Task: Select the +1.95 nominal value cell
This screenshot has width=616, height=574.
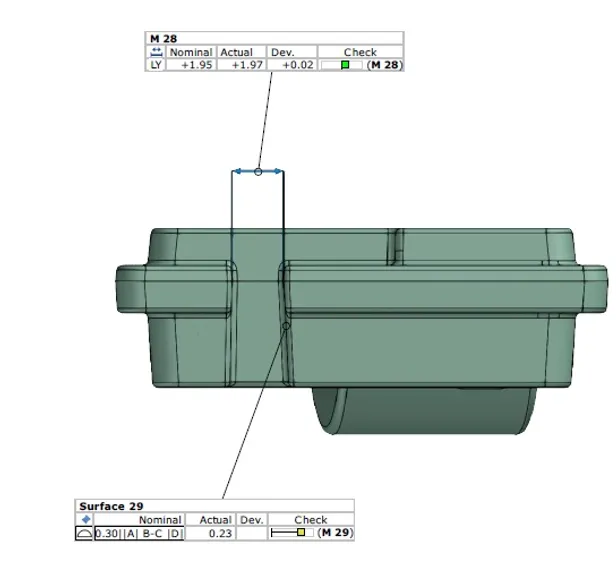Action: point(191,65)
